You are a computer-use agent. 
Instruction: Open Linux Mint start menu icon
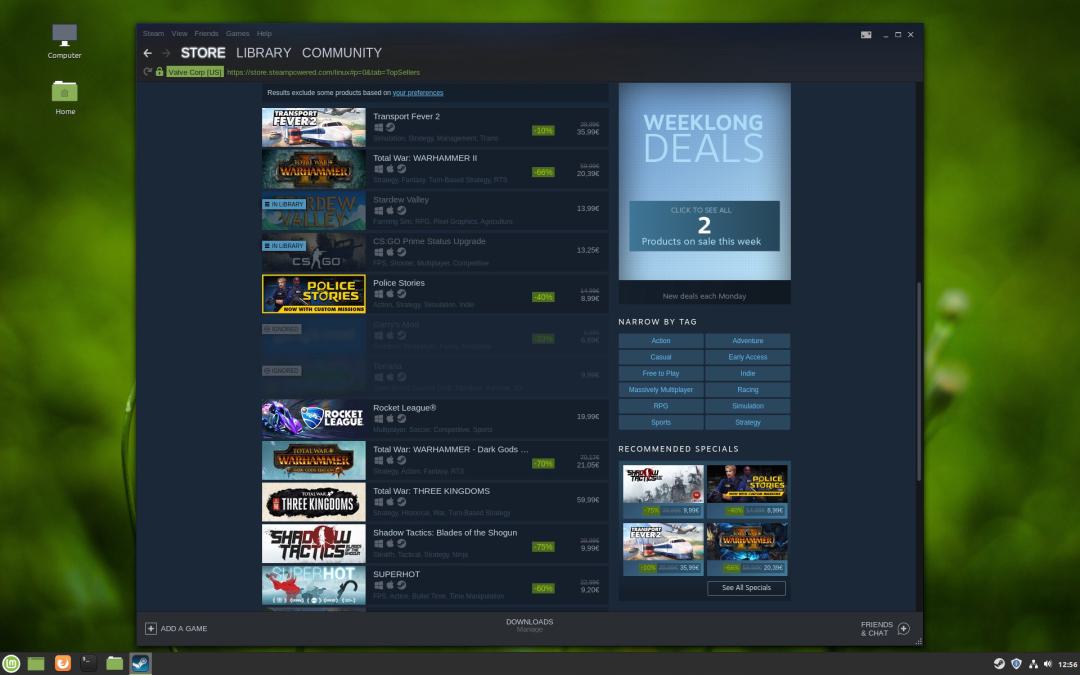pyautogui.click(x=11, y=663)
